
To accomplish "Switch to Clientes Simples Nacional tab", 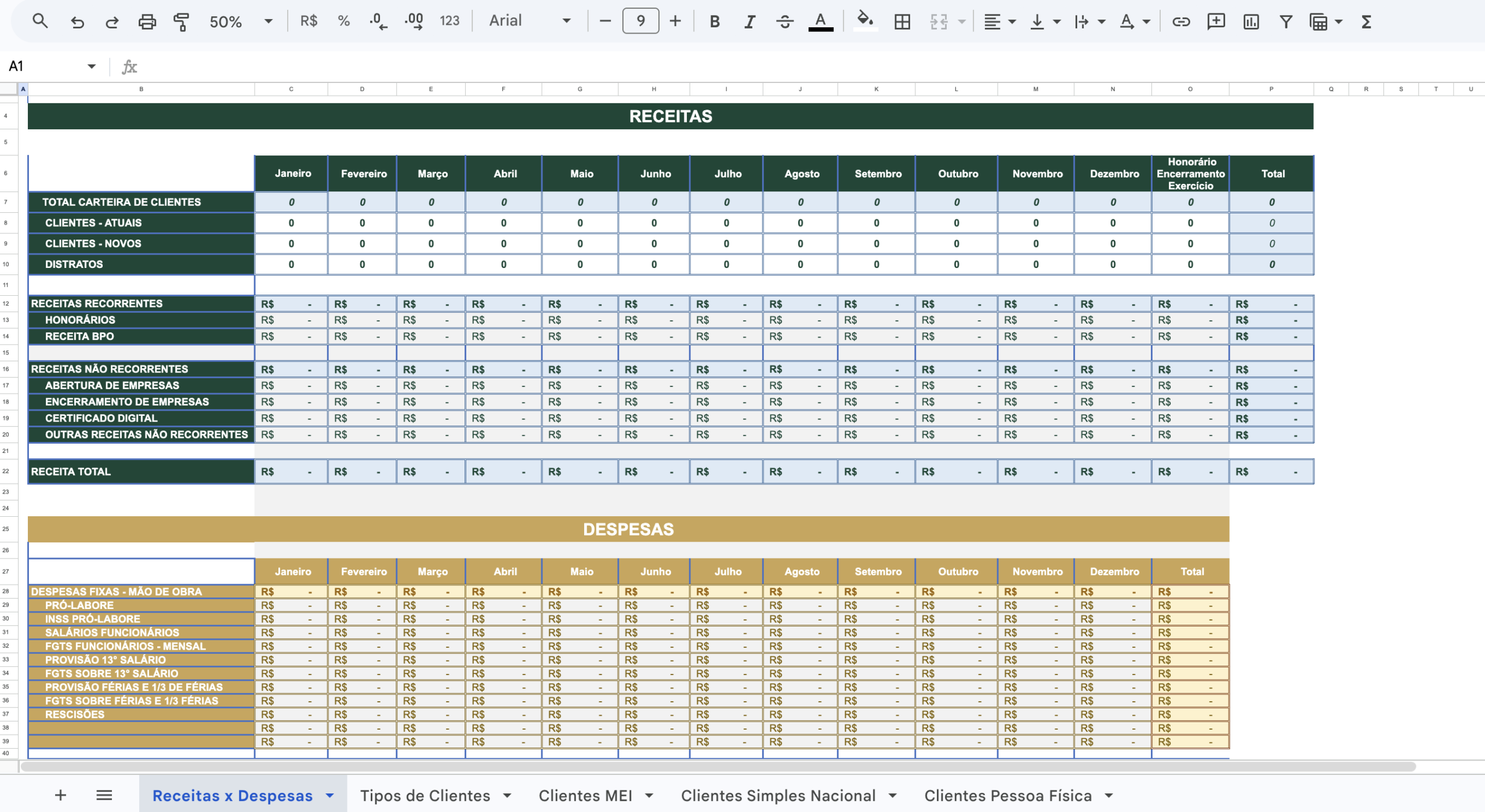I will [778, 795].
